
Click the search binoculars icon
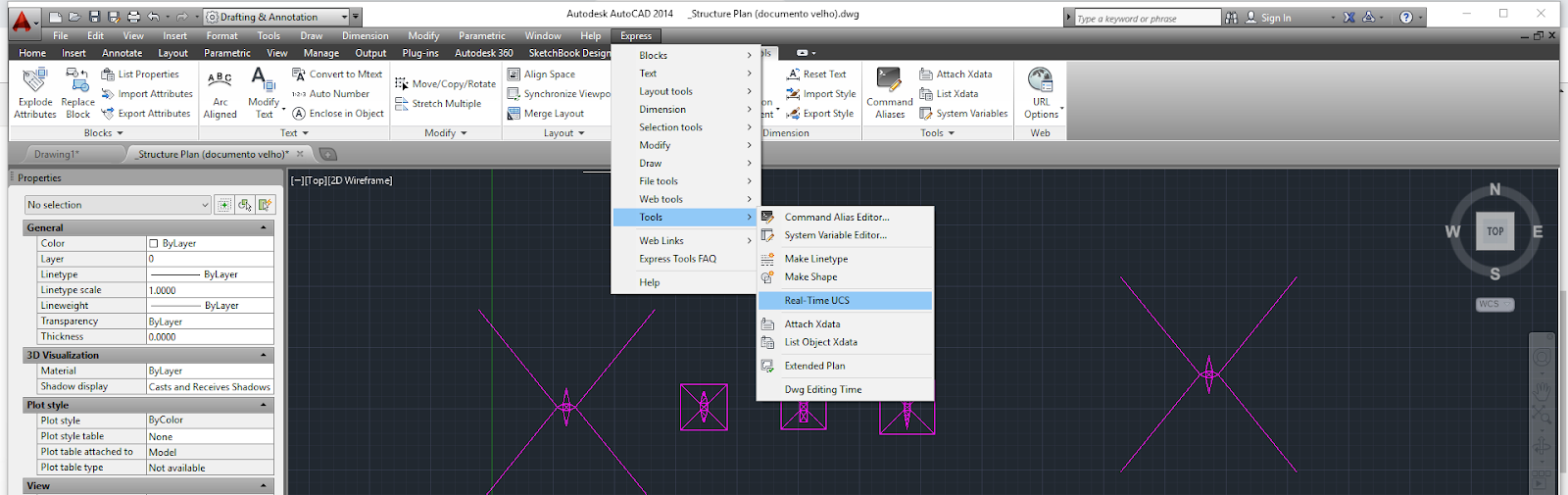[x=1232, y=18]
